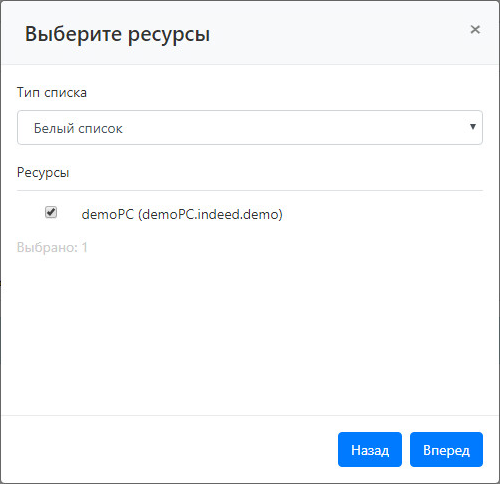The image size is (500, 484).
Task: Uncheck the demoPC resource checkbox
Action: tap(51, 212)
